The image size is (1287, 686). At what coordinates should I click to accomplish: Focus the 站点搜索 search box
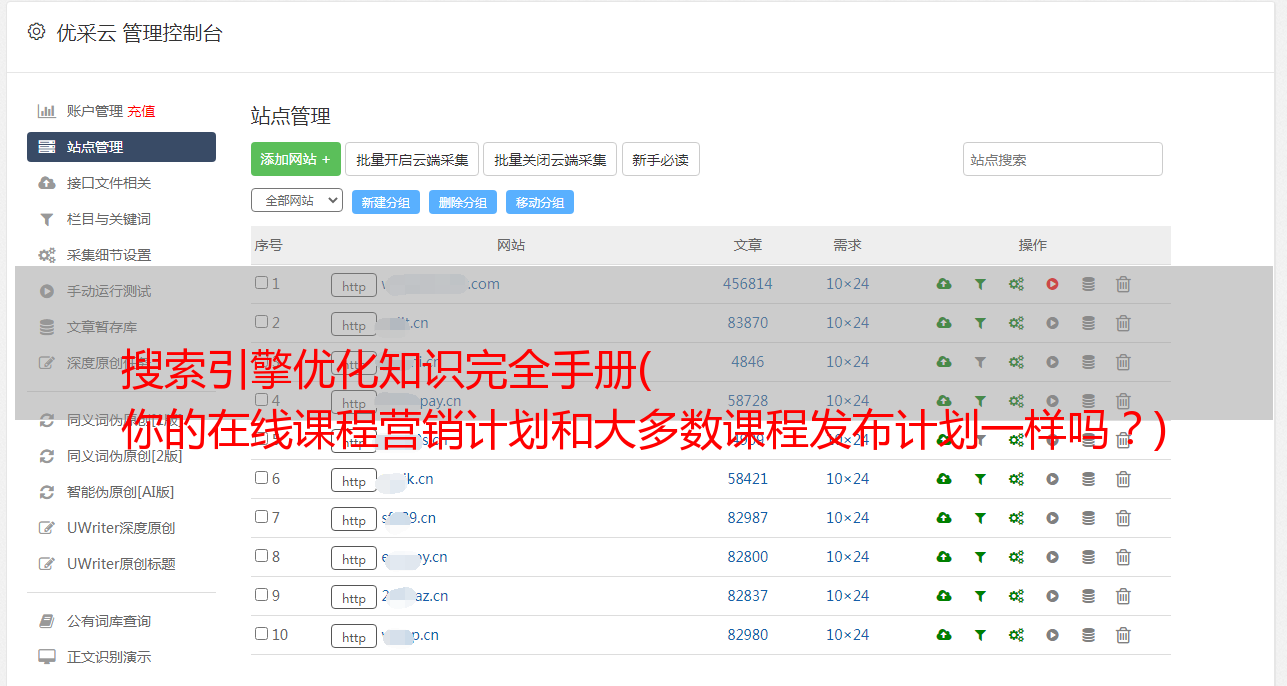tap(1063, 159)
